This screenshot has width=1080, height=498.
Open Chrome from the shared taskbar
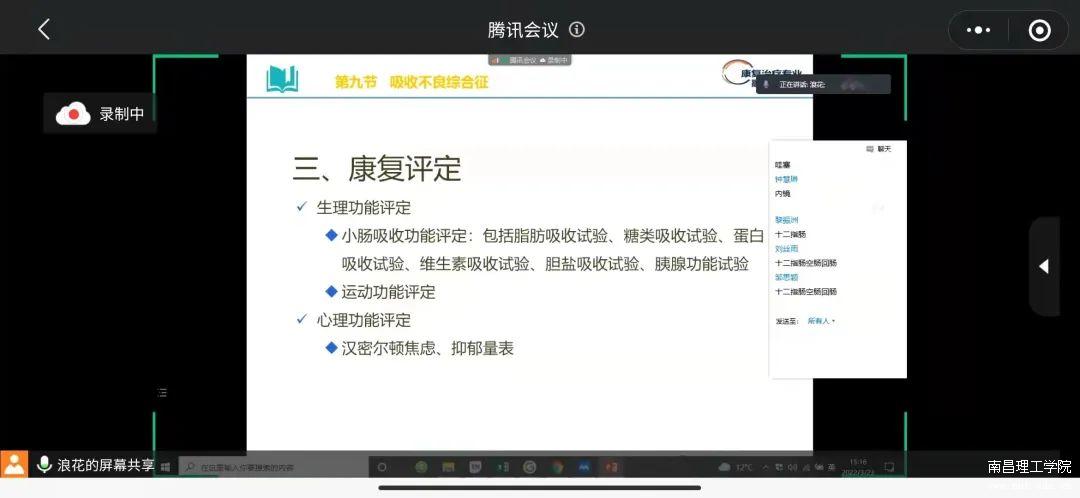coord(557,467)
